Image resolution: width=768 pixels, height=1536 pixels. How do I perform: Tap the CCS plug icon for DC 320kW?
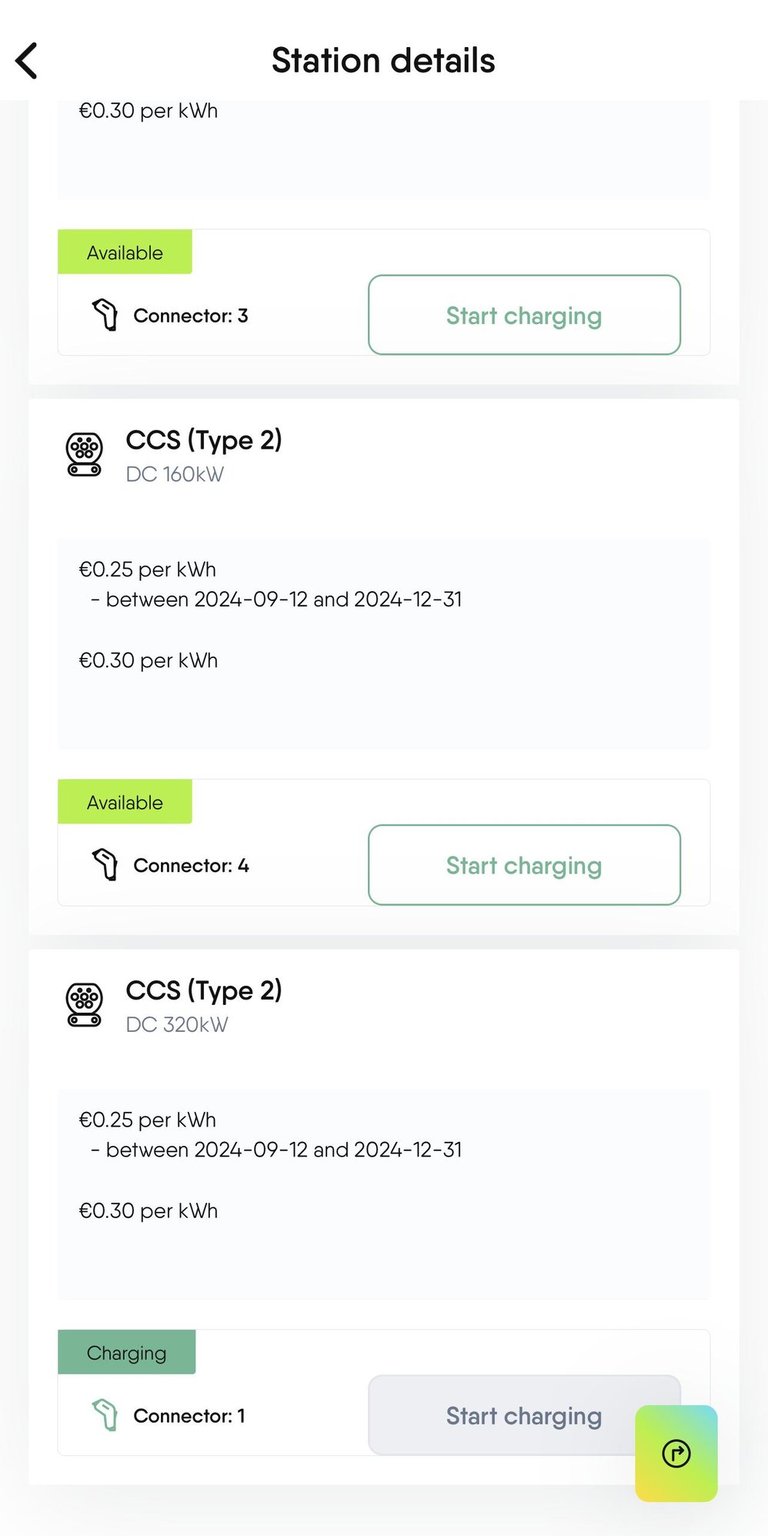(84, 1004)
